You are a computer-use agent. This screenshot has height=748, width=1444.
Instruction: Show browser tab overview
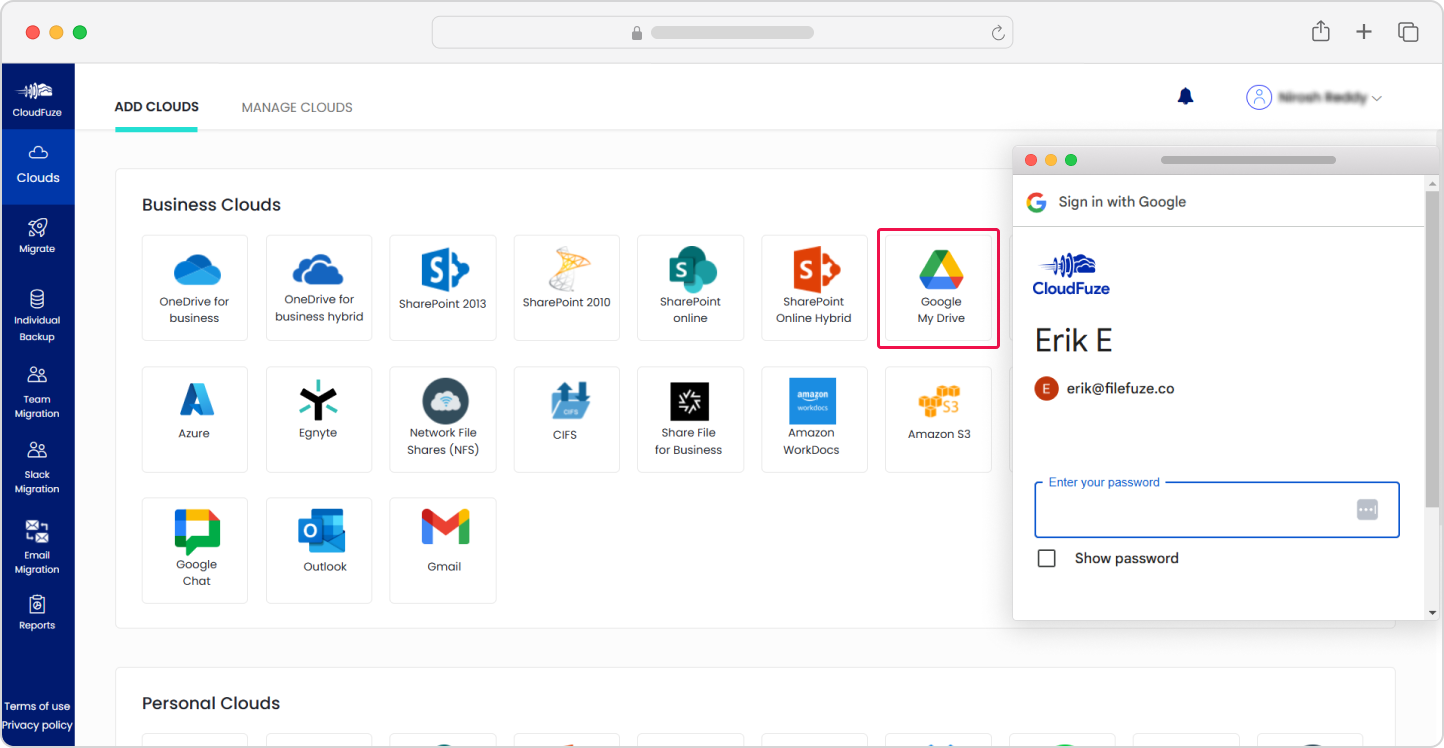1408,32
